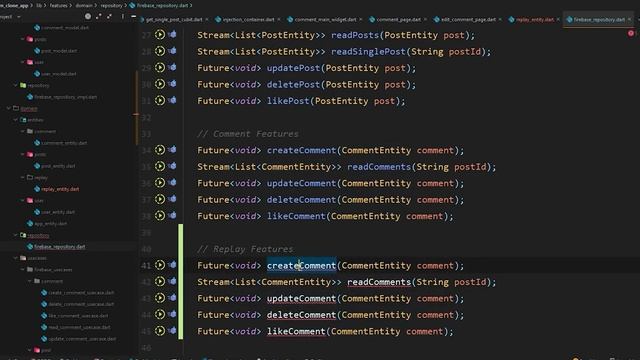Click underlined likeComment on line 45

click(x=296, y=331)
